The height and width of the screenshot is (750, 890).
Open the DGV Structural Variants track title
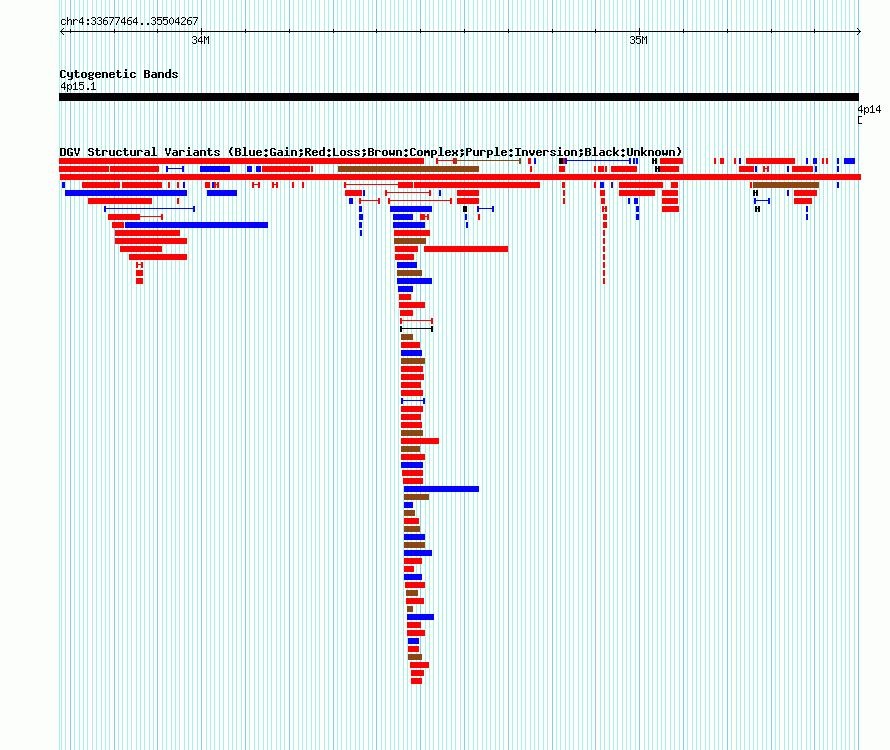(x=371, y=152)
